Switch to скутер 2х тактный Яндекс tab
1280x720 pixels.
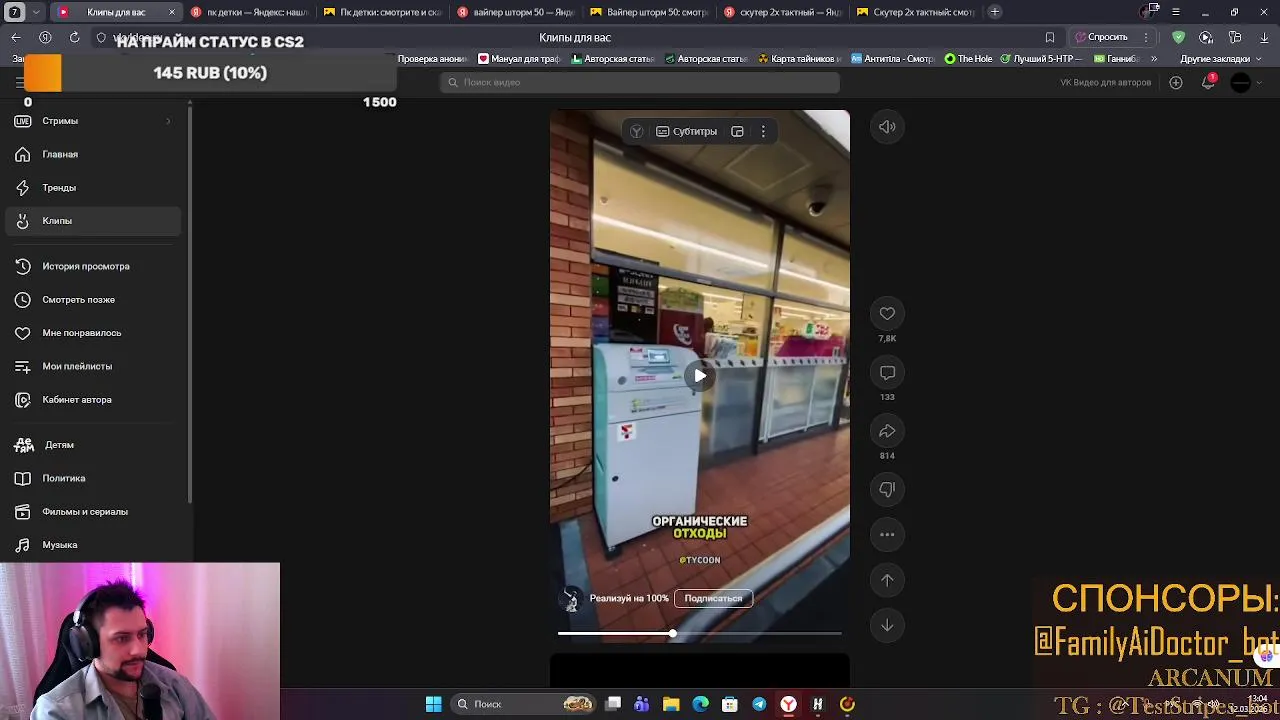tap(783, 12)
